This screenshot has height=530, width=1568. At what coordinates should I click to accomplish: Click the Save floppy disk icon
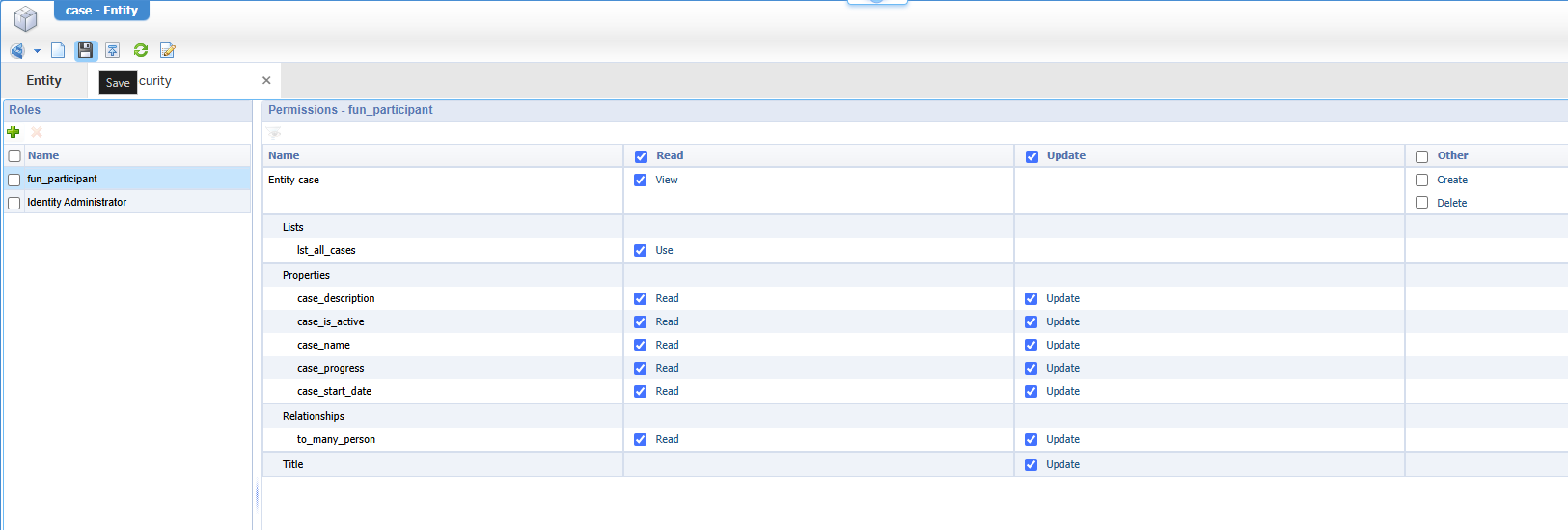(86, 50)
